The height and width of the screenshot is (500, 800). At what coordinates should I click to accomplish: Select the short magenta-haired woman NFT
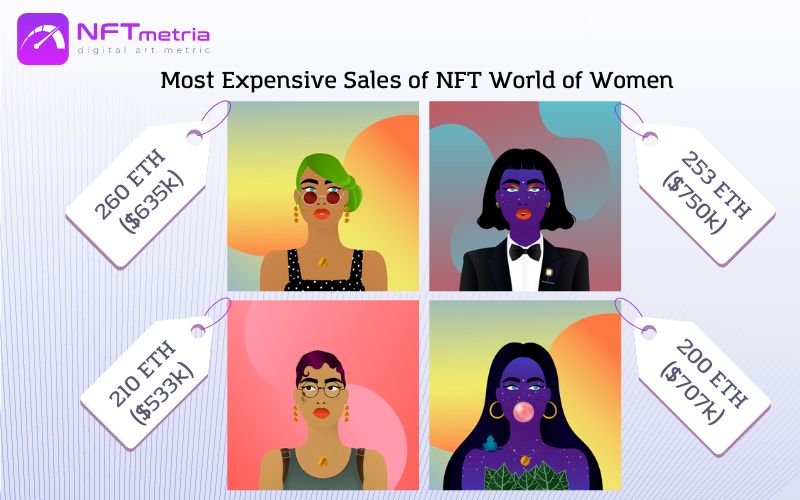[323, 395]
